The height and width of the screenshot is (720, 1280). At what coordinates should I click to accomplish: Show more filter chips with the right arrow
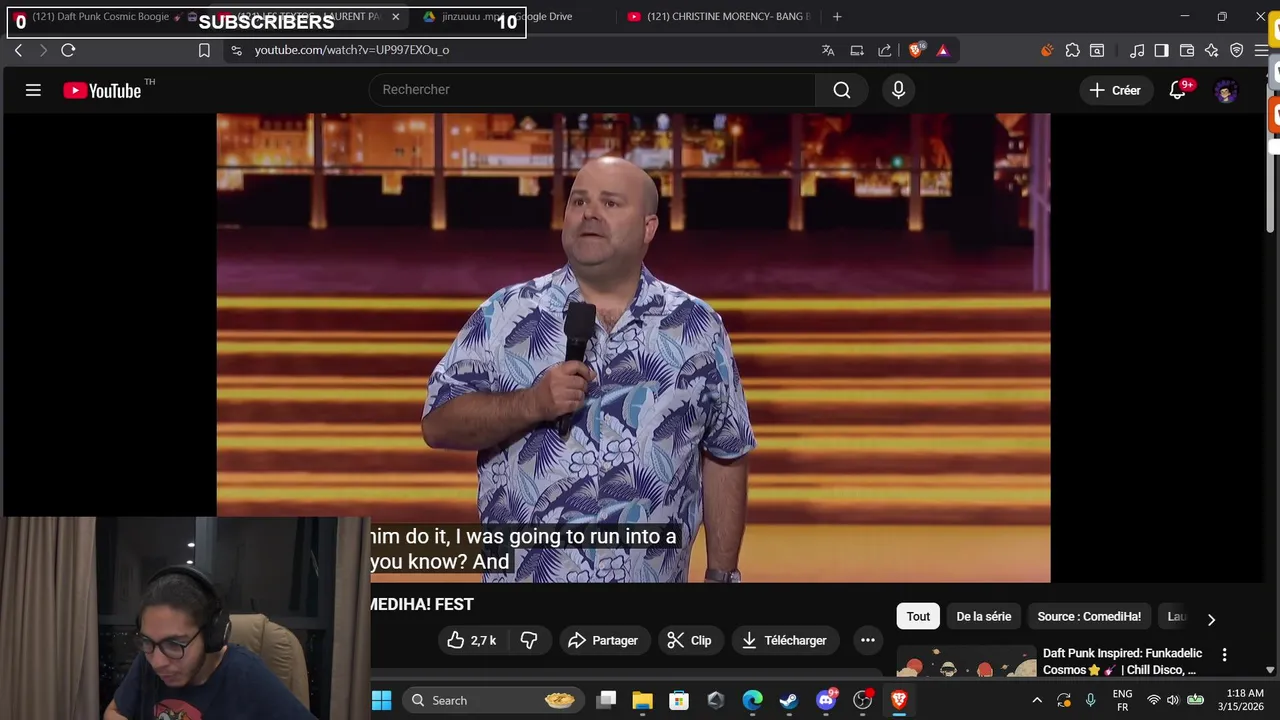coord(1211,619)
